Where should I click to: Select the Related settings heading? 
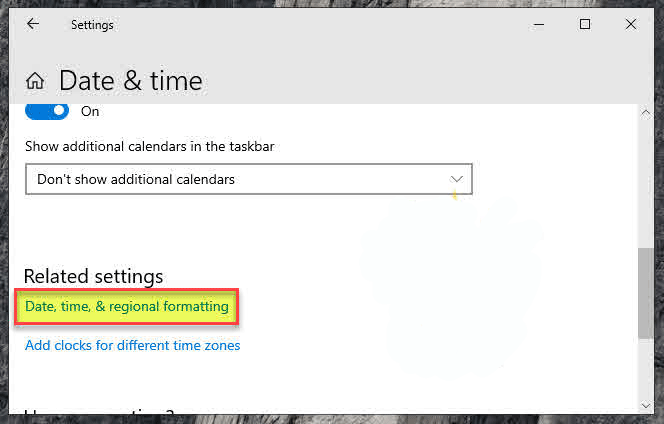coord(93,276)
